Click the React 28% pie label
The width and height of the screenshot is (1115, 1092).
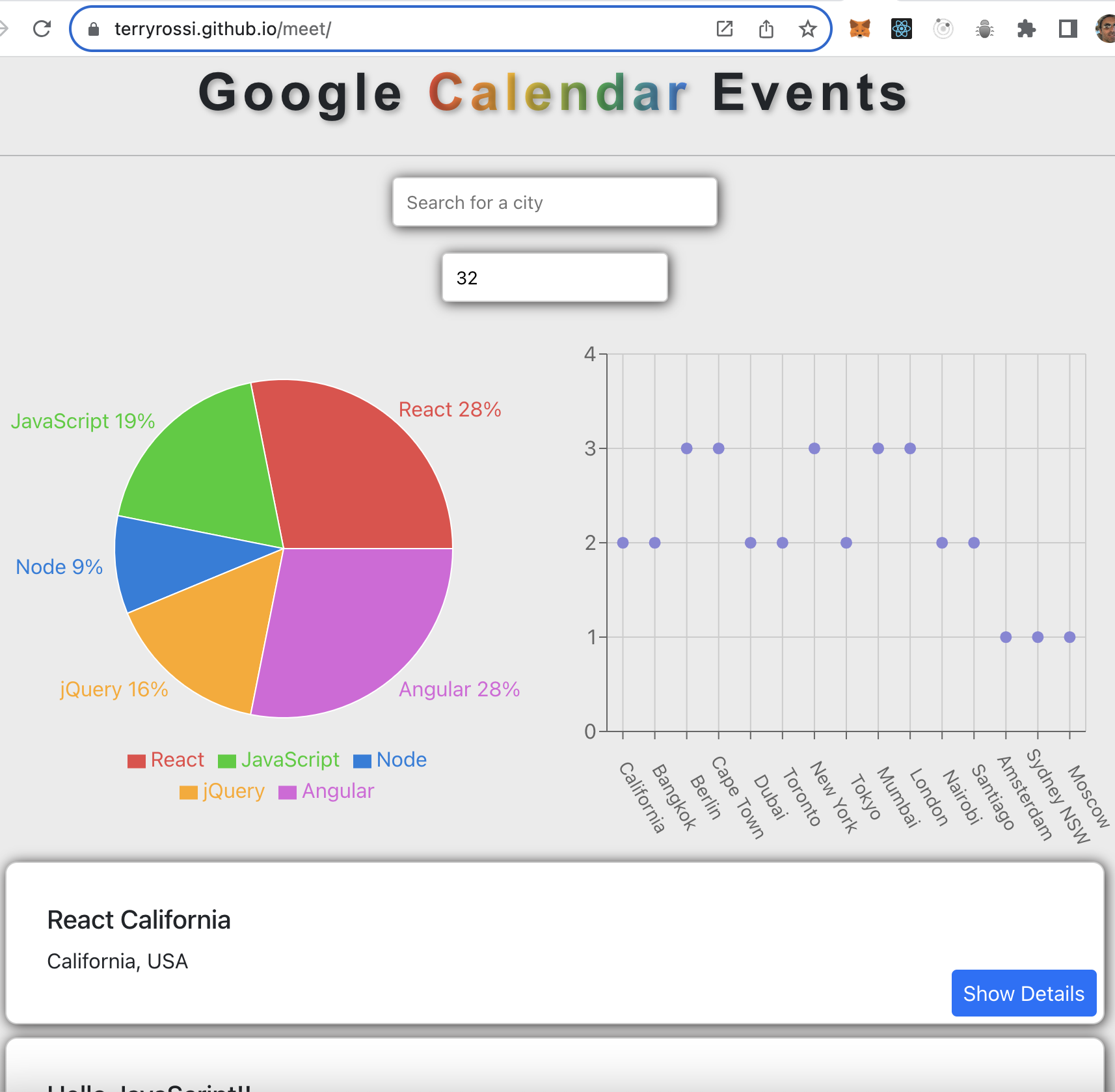pyautogui.click(x=450, y=409)
